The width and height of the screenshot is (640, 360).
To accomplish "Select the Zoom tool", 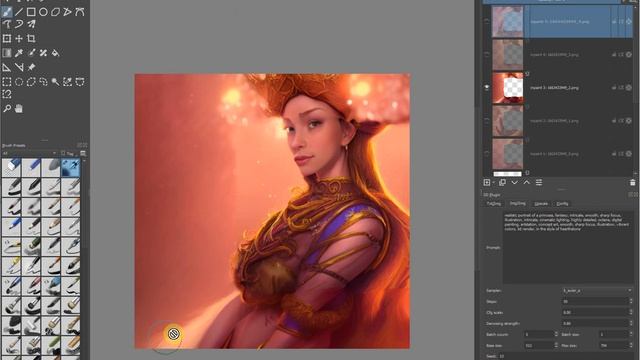I will [7, 109].
